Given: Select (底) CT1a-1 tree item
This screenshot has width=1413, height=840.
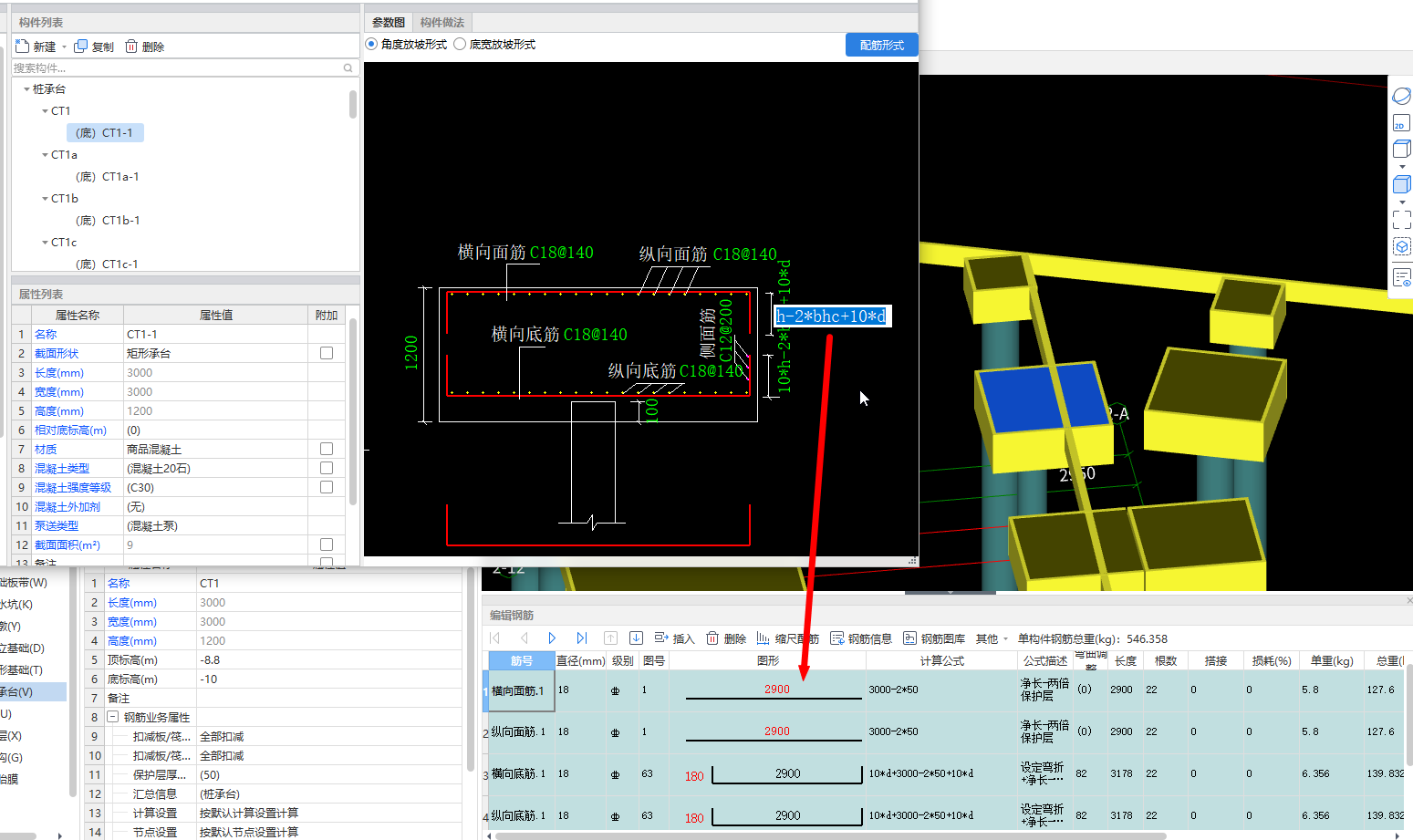Looking at the screenshot, I should coord(108,177).
